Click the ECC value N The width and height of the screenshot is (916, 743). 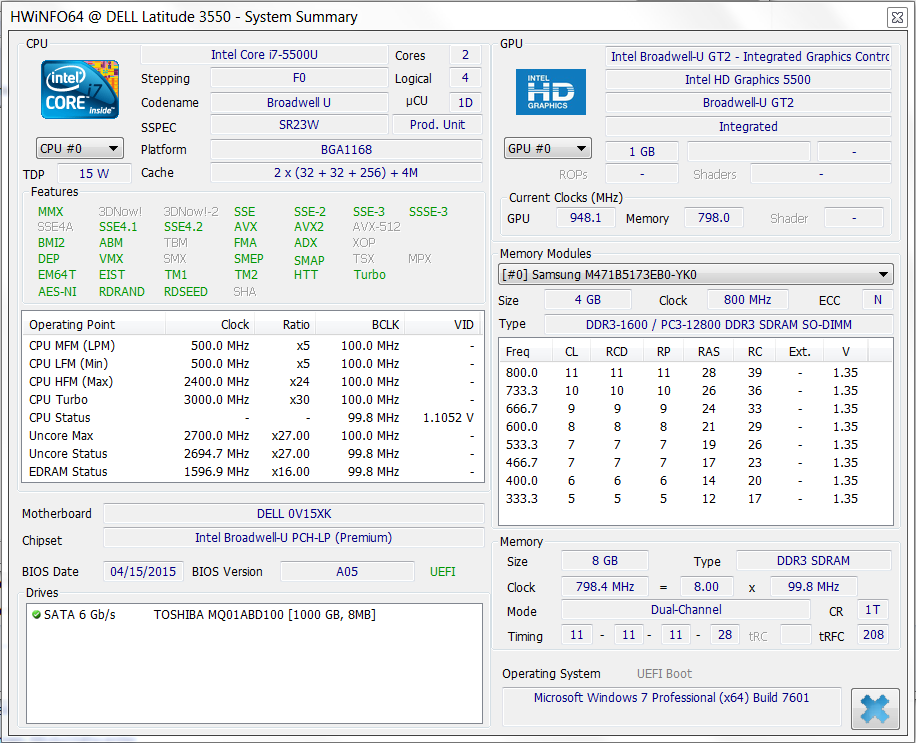[x=877, y=300]
